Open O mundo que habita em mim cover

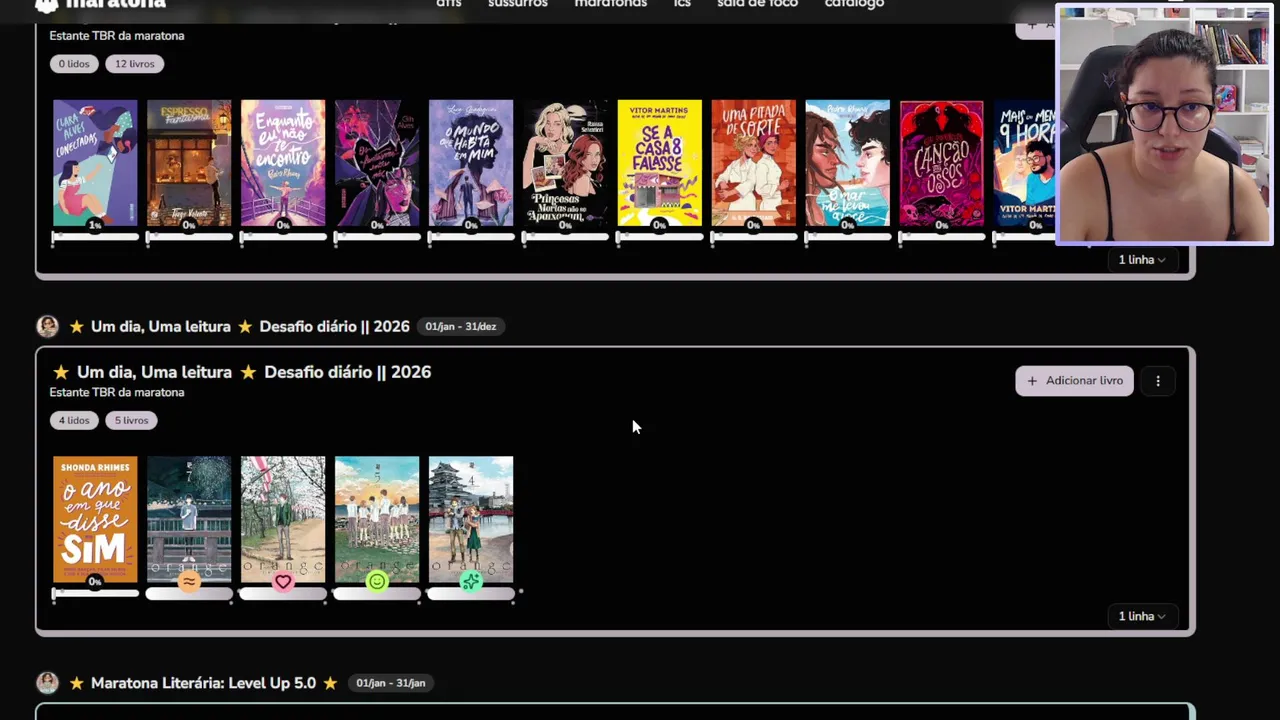pos(471,163)
